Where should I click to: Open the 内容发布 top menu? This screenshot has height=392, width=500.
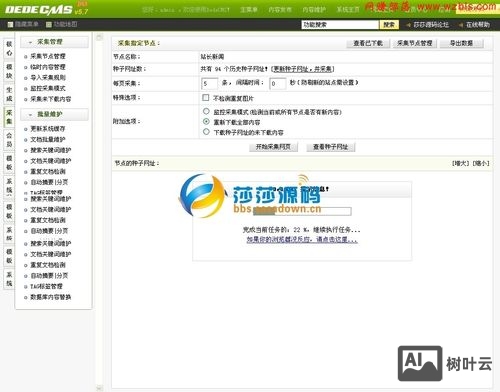(280, 10)
